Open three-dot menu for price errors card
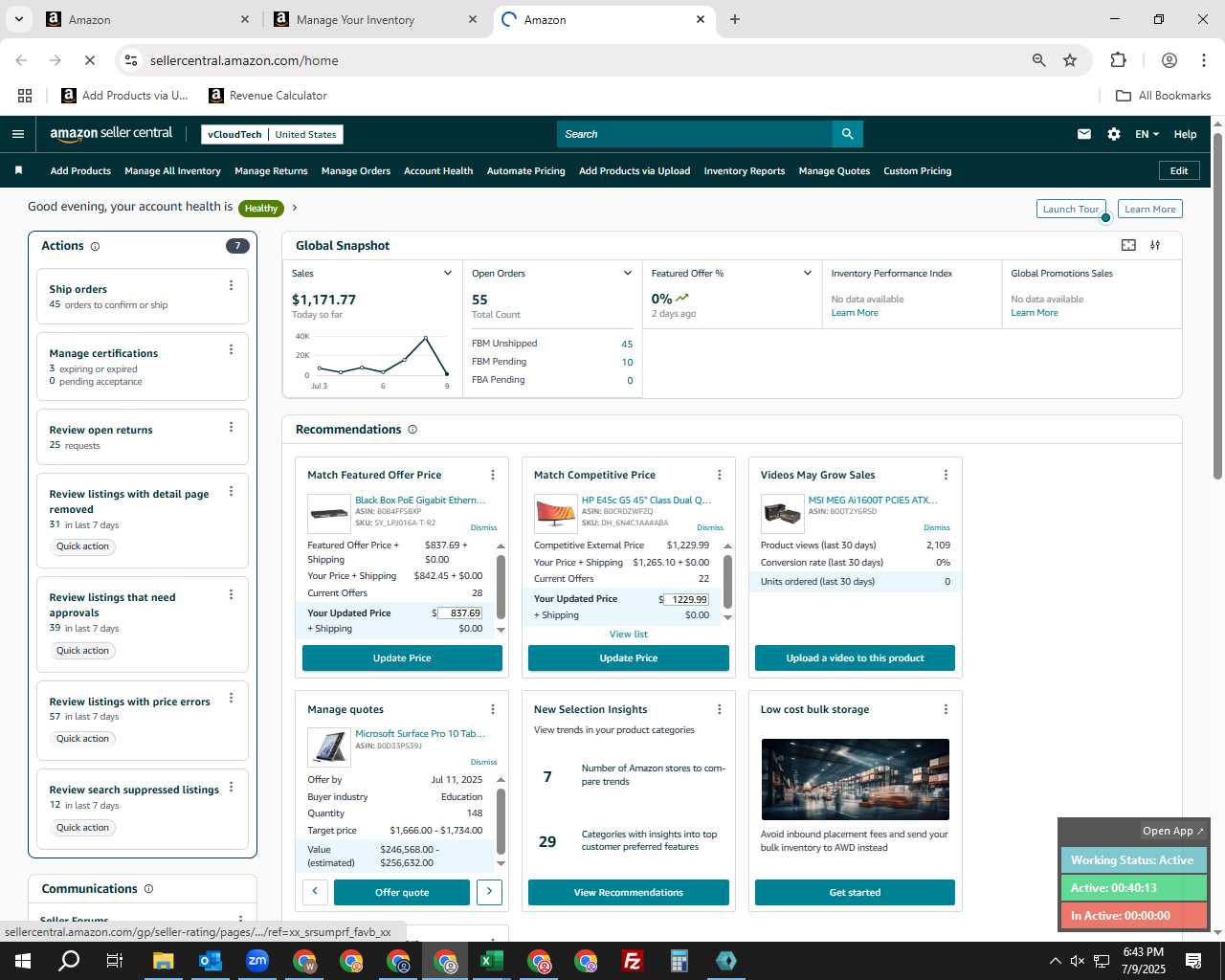The image size is (1225, 980). click(231, 699)
